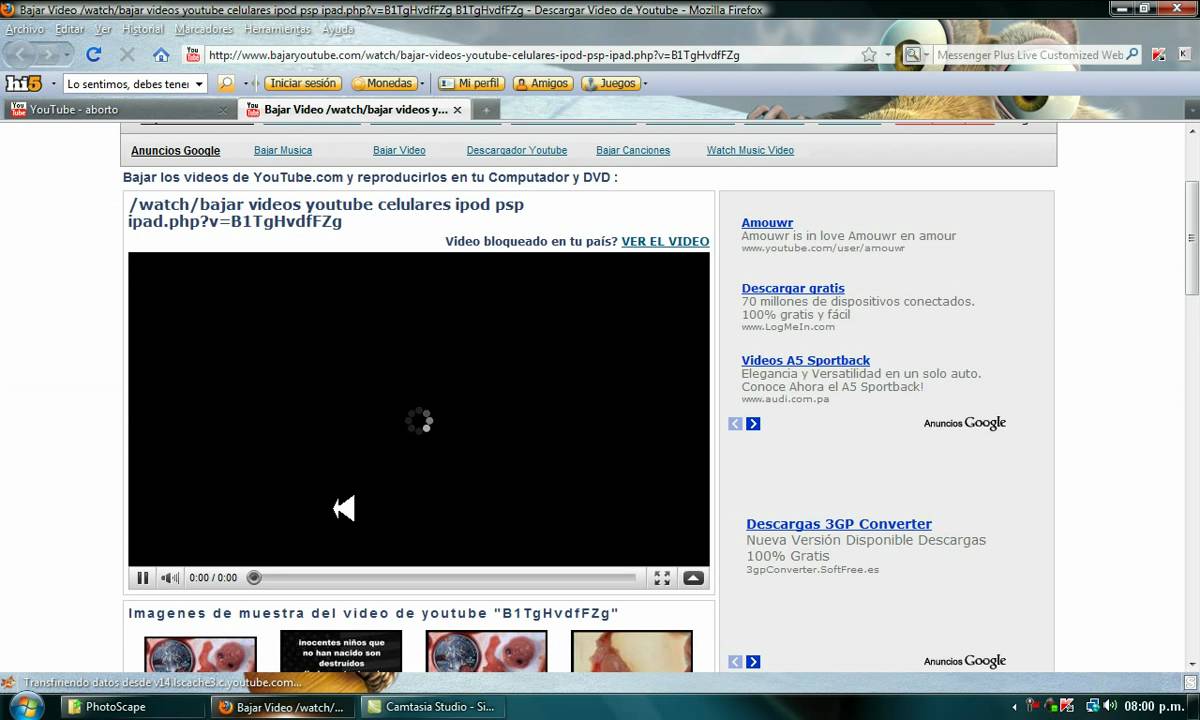Go back with the Firefox back arrow

[x=21, y=54]
